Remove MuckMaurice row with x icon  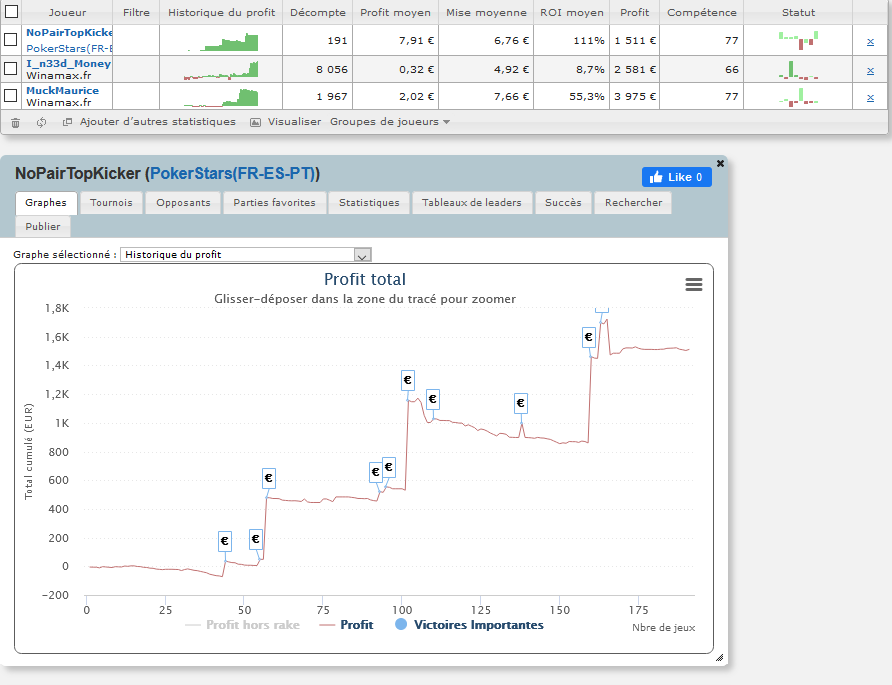point(870,98)
